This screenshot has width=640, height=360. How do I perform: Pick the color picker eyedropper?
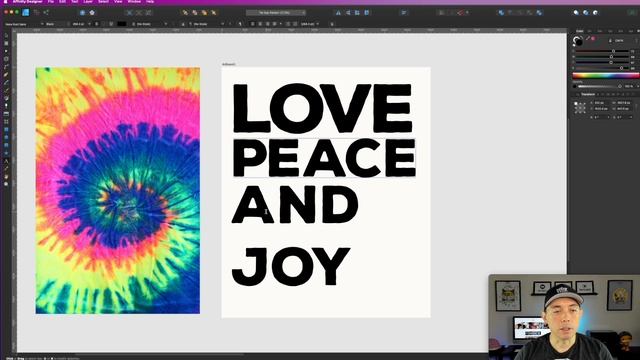tap(588, 38)
